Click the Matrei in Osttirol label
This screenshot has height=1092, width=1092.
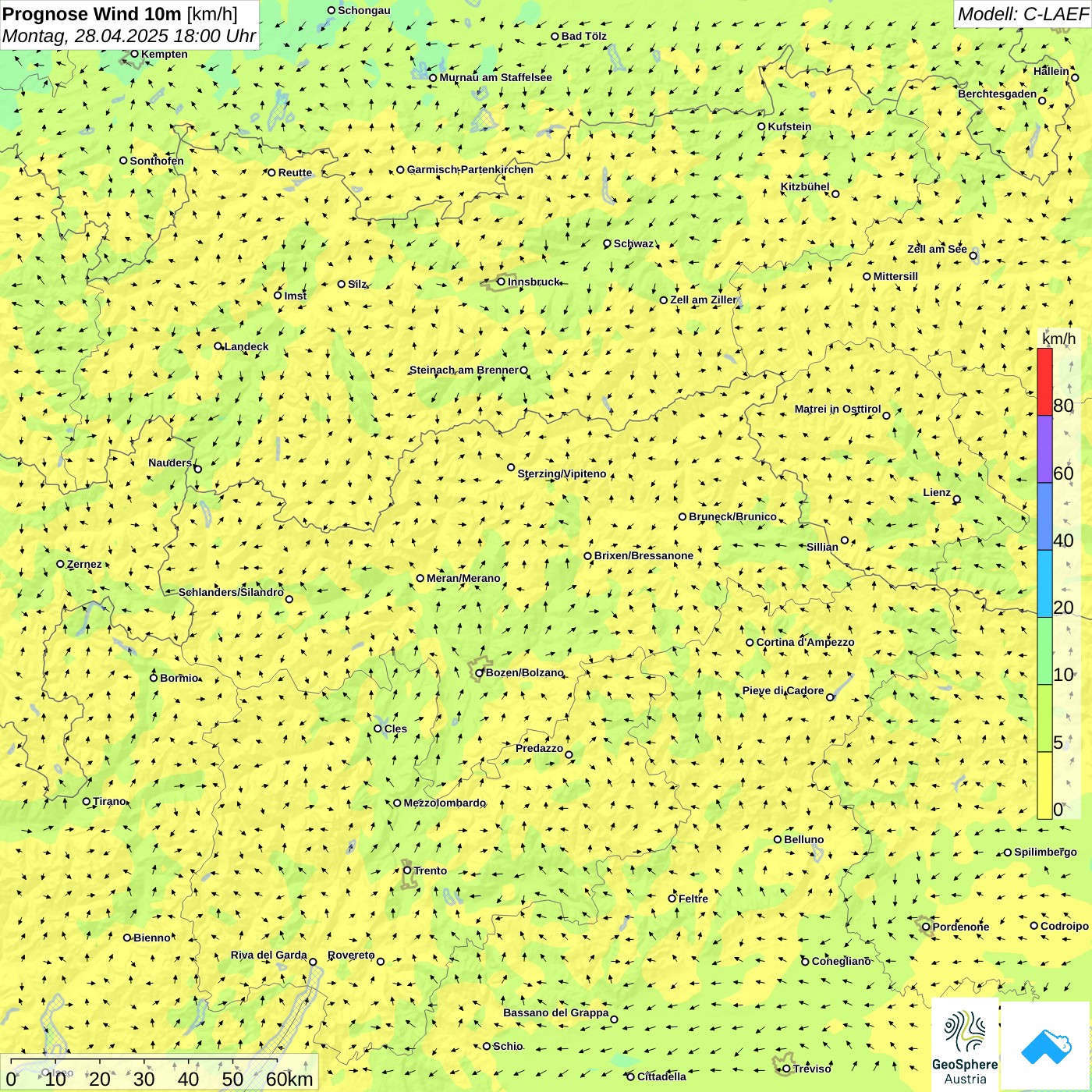click(x=838, y=409)
